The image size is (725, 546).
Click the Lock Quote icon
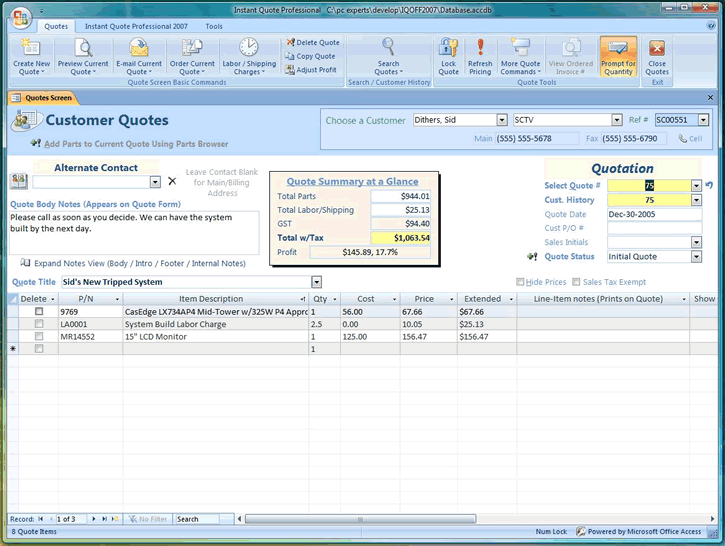pyautogui.click(x=448, y=55)
